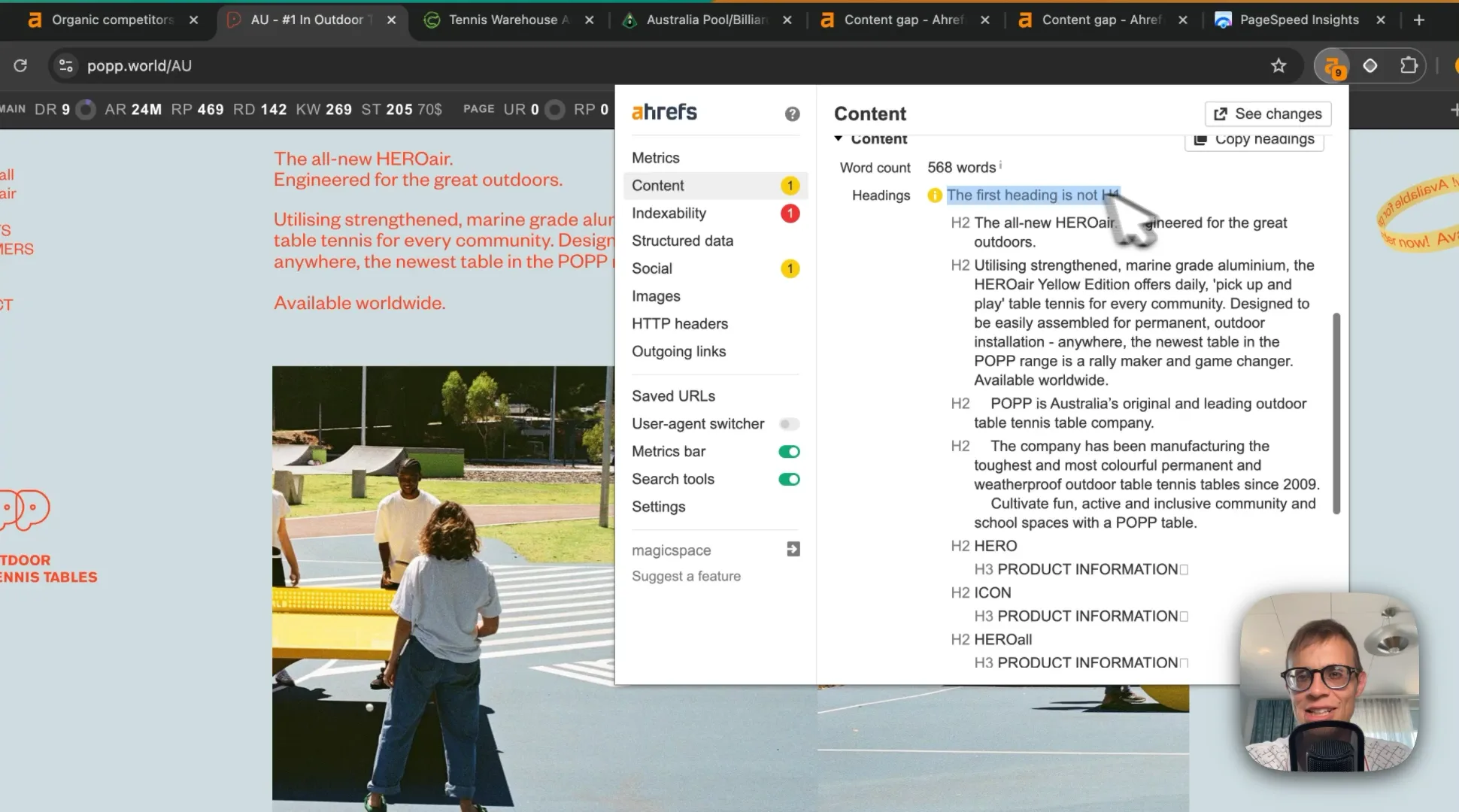The width and height of the screenshot is (1459, 812).
Task: Toggle the User-agent switcher on
Action: tap(789, 424)
